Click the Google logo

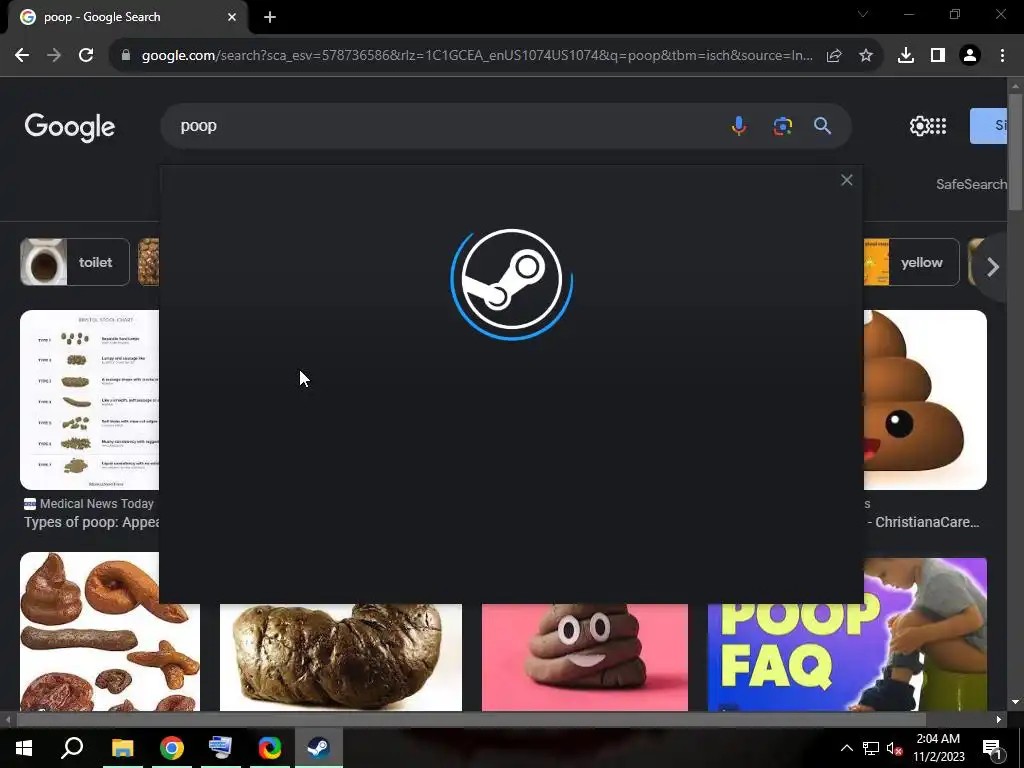click(x=70, y=127)
